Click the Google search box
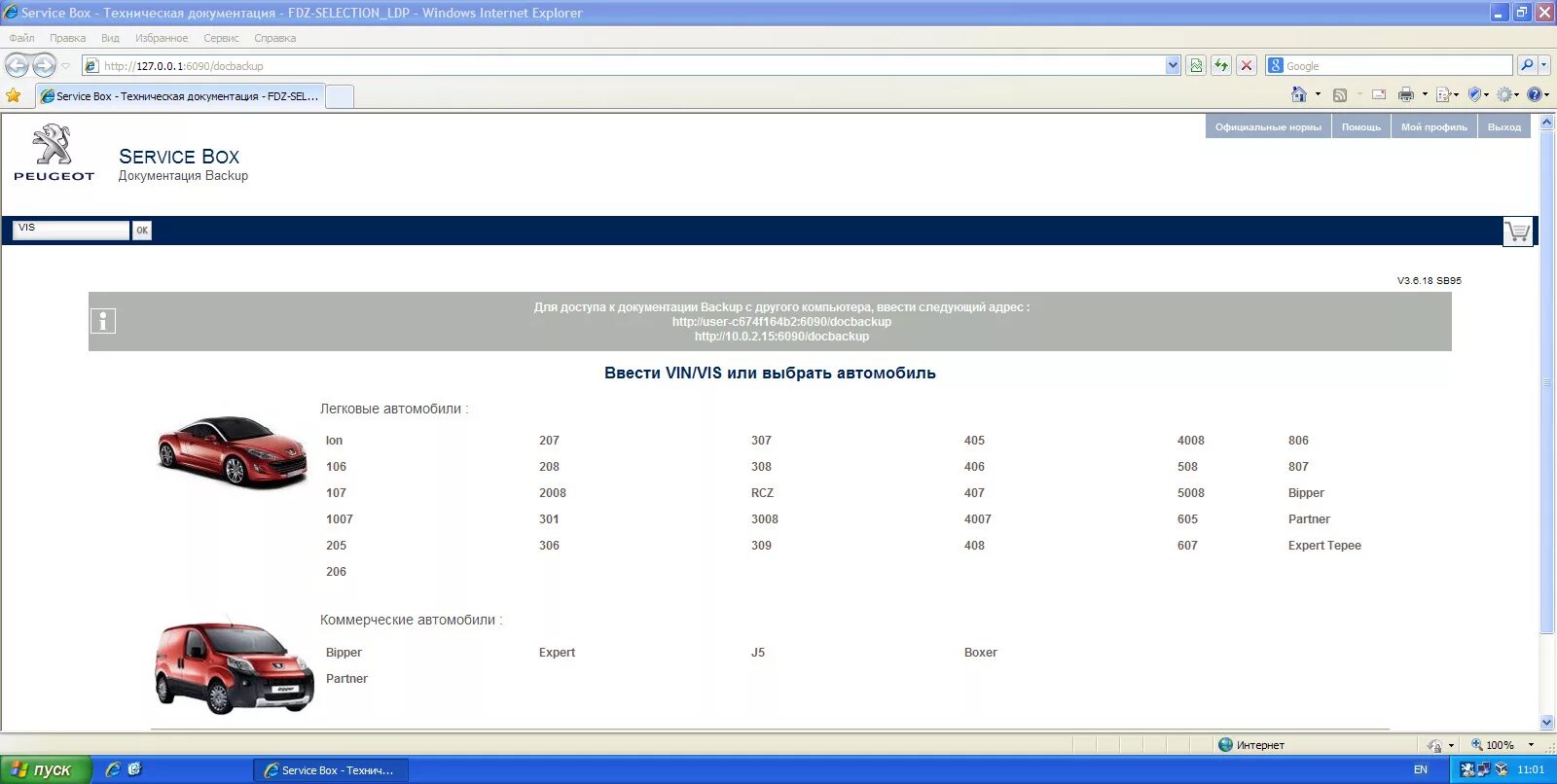The image size is (1557, 784). click(x=1390, y=65)
